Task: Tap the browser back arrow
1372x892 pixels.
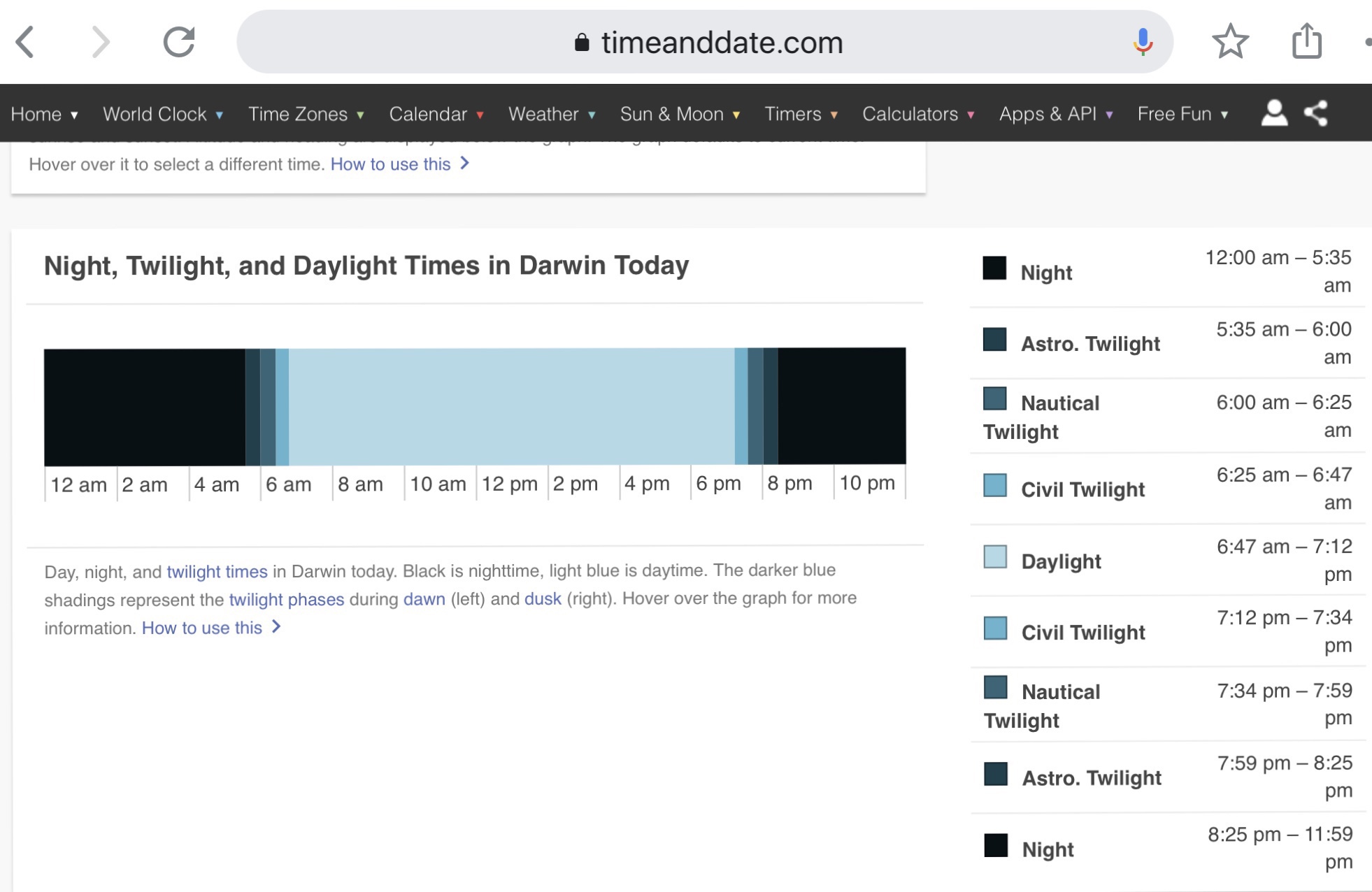Action: 25,42
